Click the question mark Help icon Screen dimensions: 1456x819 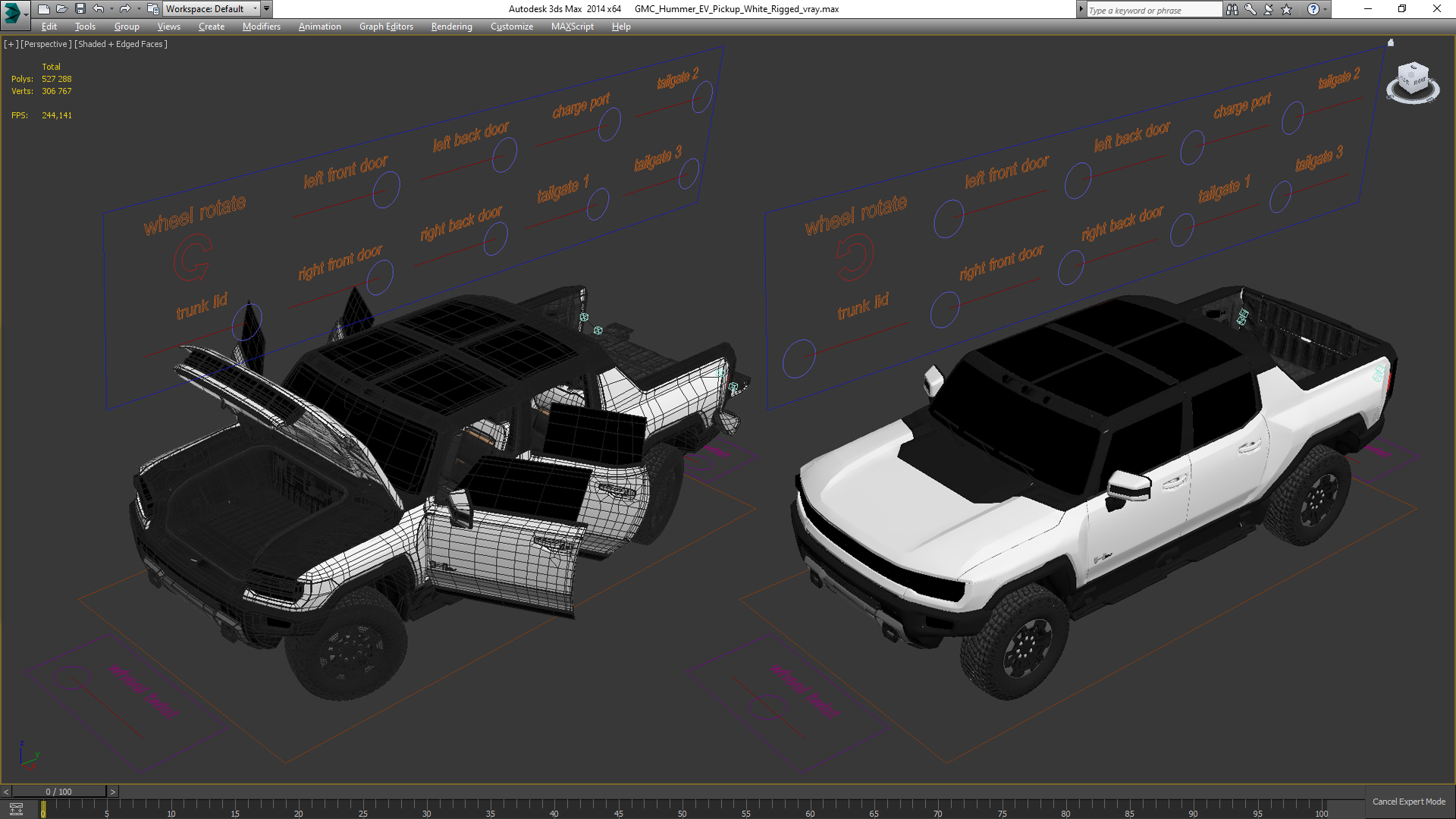[1313, 9]
